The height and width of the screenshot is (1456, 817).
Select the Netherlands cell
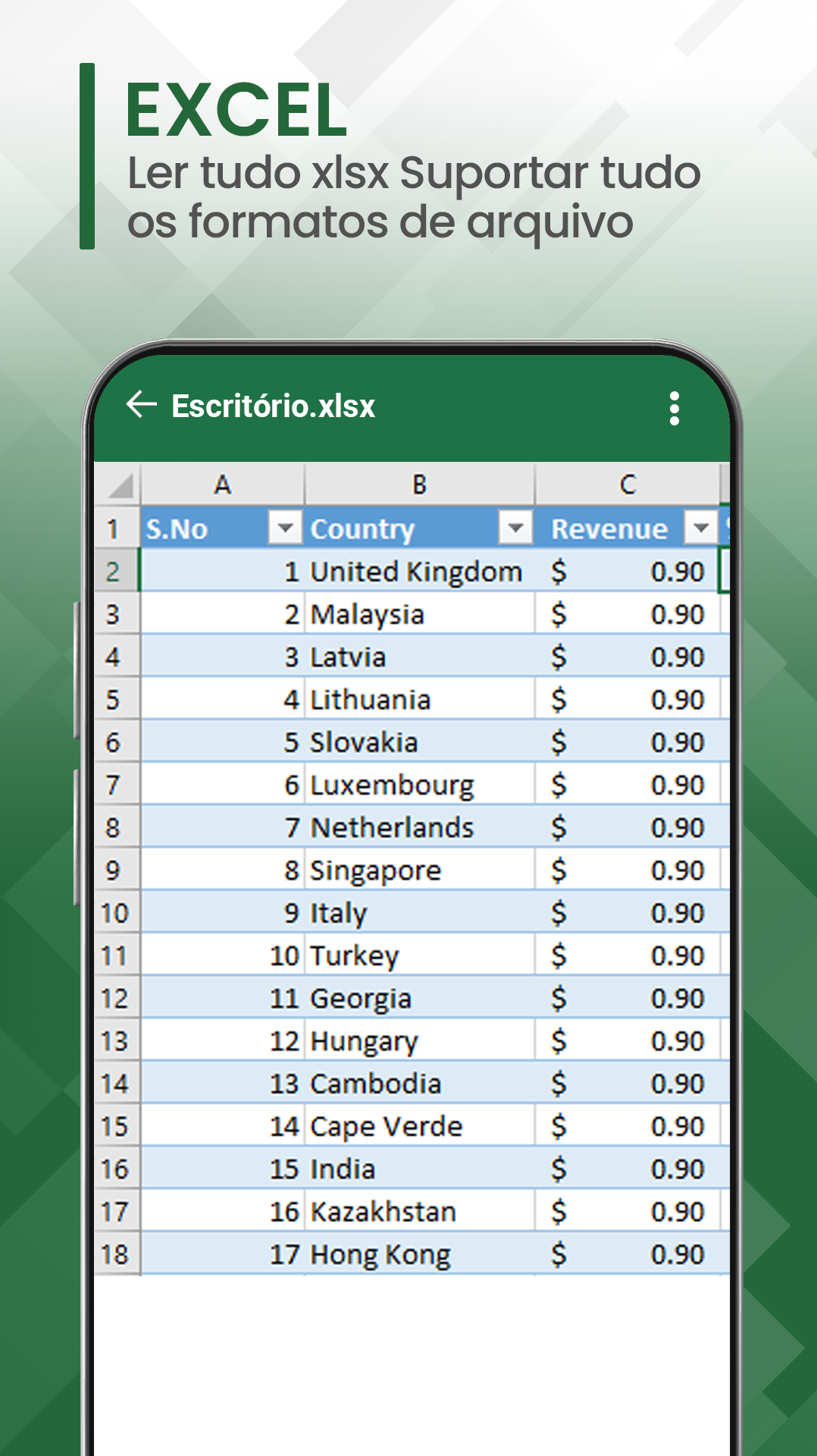click(420, 827)
